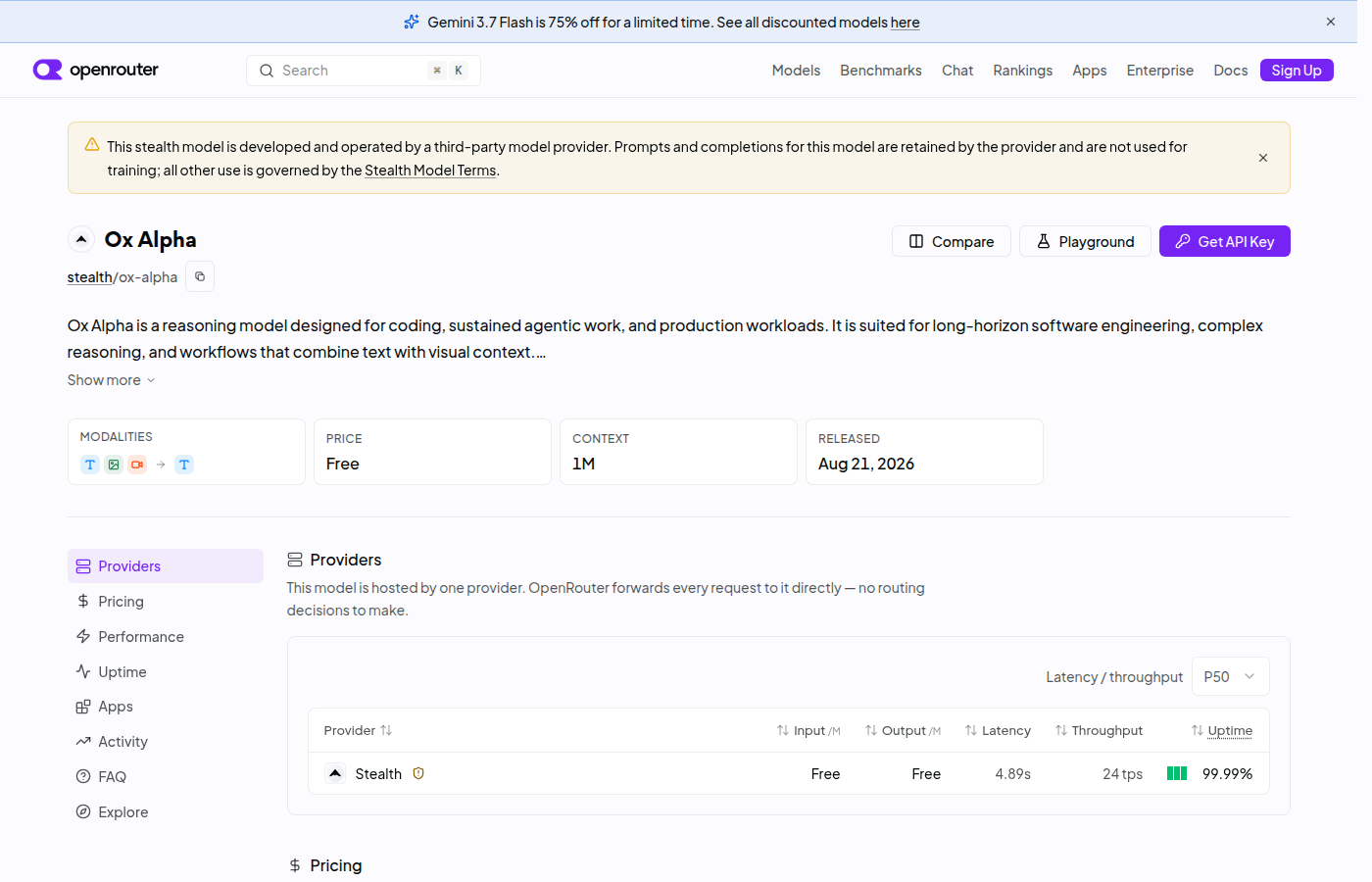Expand description with Show more
The width and height of the screenshot is (1372, 882).
click(111, 380)
